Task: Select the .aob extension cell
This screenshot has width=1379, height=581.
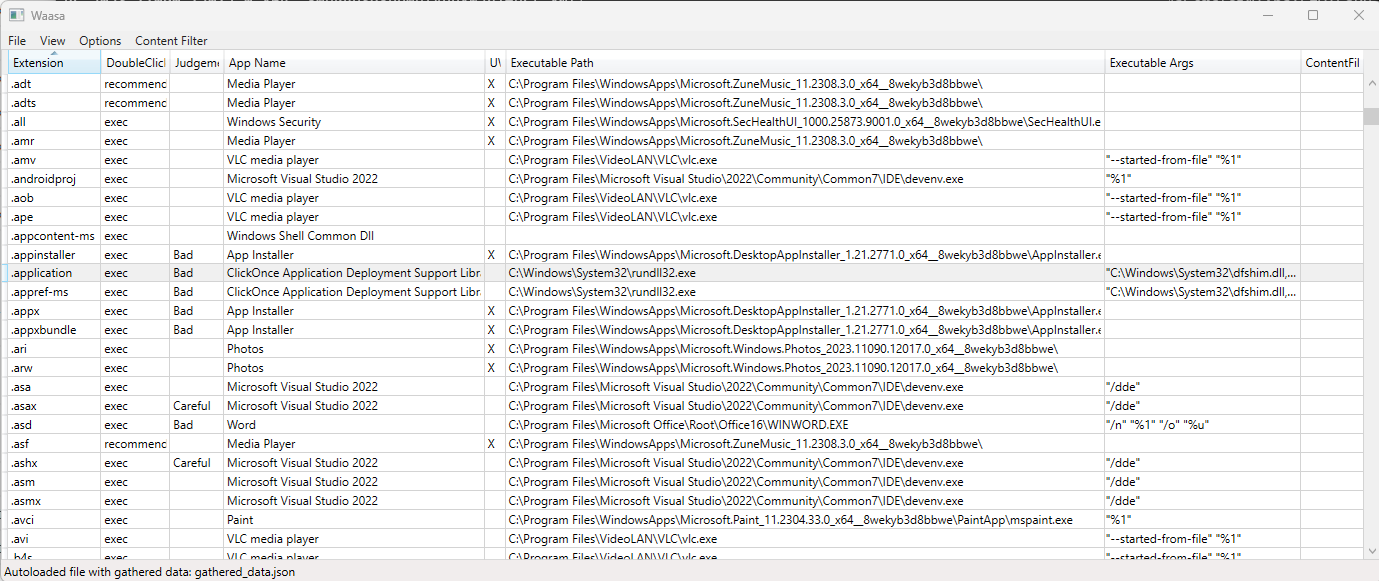Action: [x=54, y=198]
